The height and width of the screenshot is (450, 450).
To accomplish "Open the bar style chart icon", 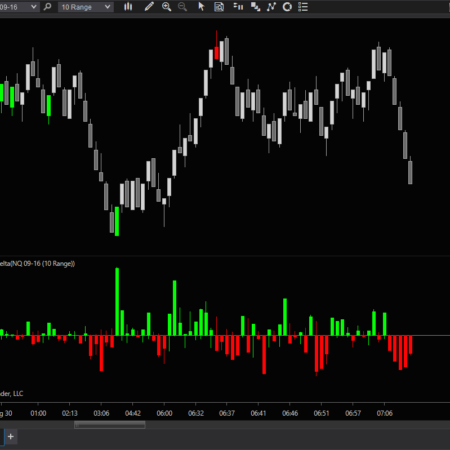I will [x=128, y=7].
